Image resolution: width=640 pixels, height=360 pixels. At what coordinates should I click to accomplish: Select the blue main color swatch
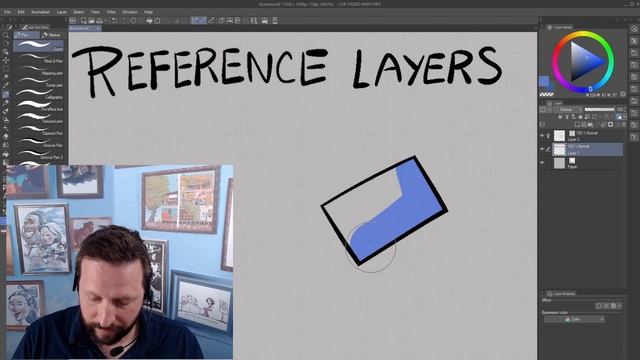click(x=544, y=81)
